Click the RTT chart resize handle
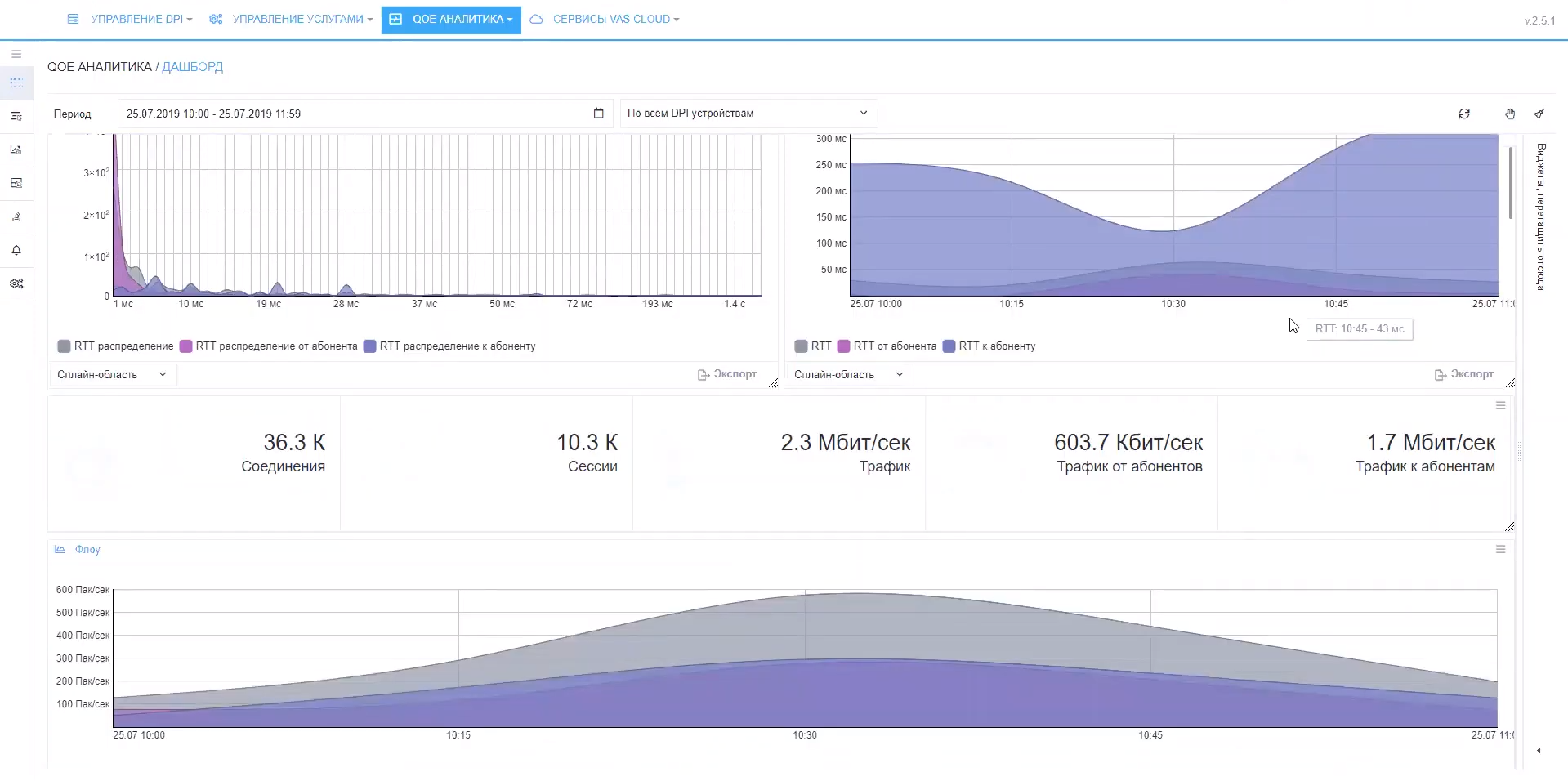 1510,383
